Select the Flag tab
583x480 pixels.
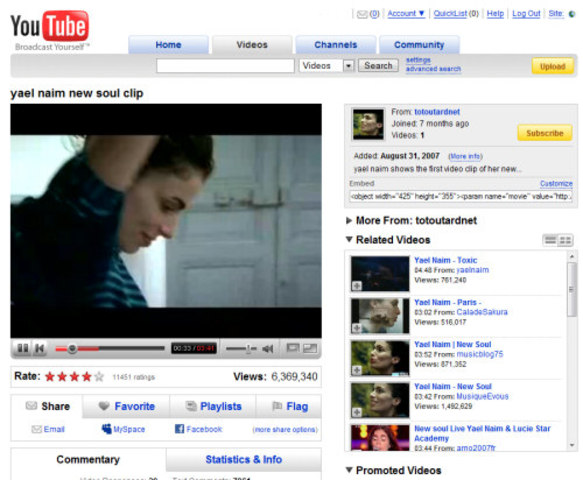(x=289, y=406)
